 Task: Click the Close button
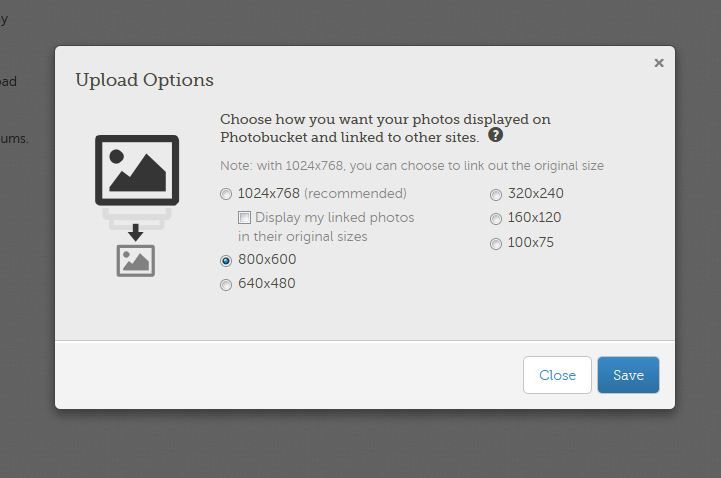click(x=557, y=375)
